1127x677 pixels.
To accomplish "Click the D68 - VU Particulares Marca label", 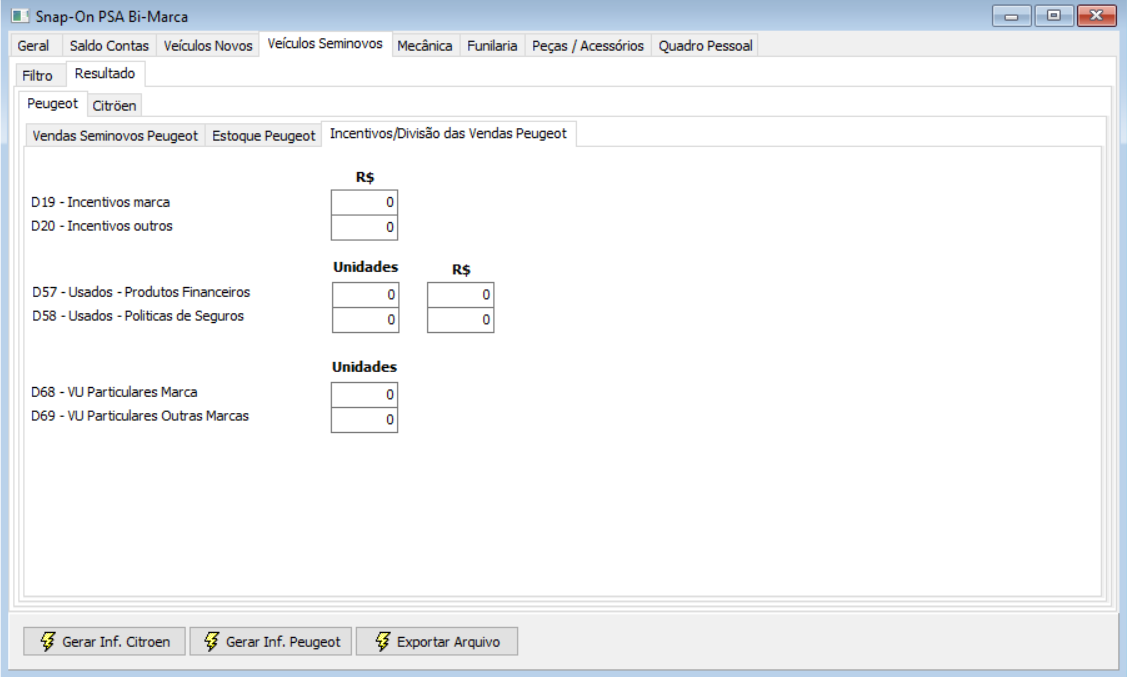I will (x=114, y=392).
